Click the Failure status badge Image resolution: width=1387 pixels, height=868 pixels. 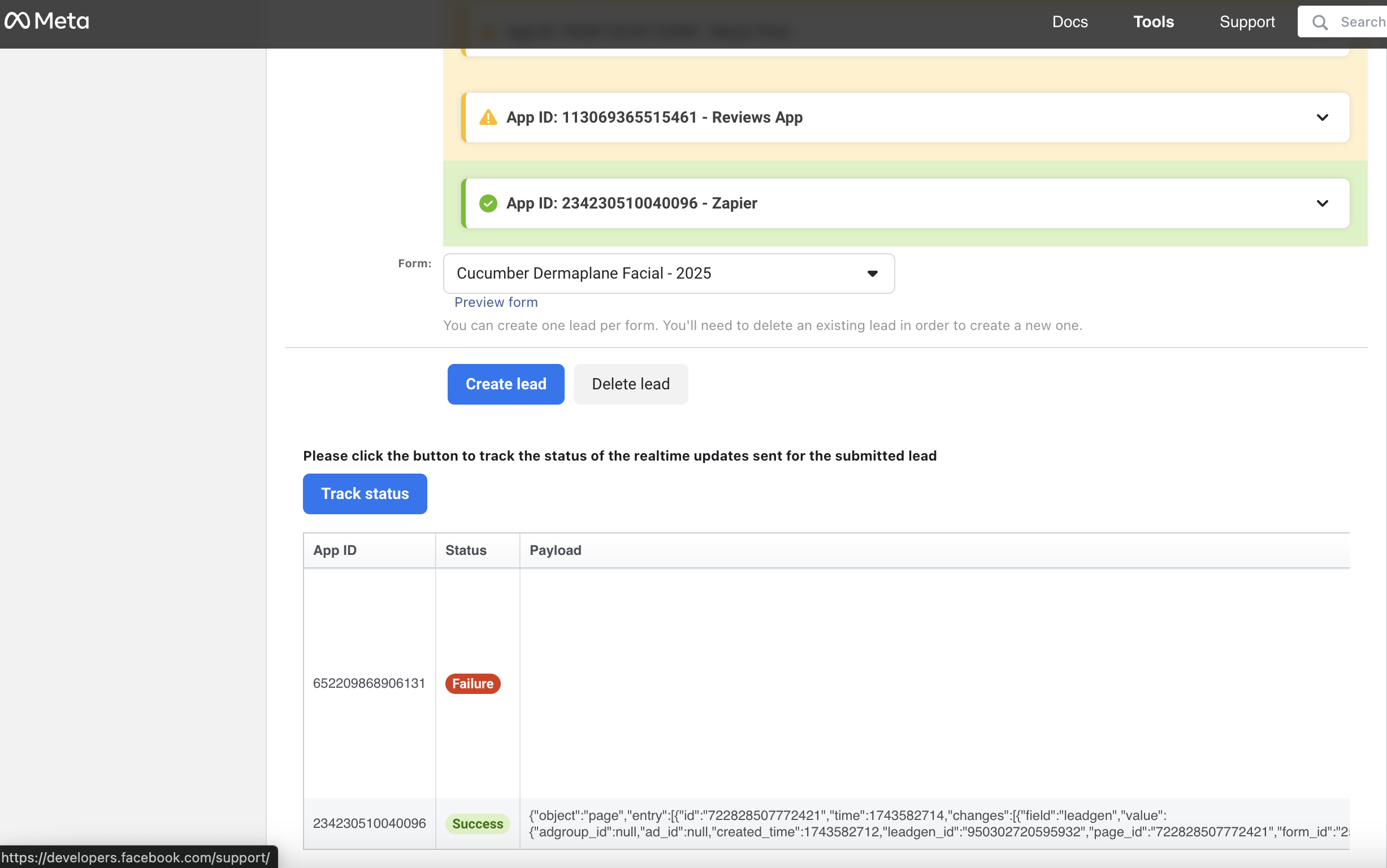coord(473,683)
